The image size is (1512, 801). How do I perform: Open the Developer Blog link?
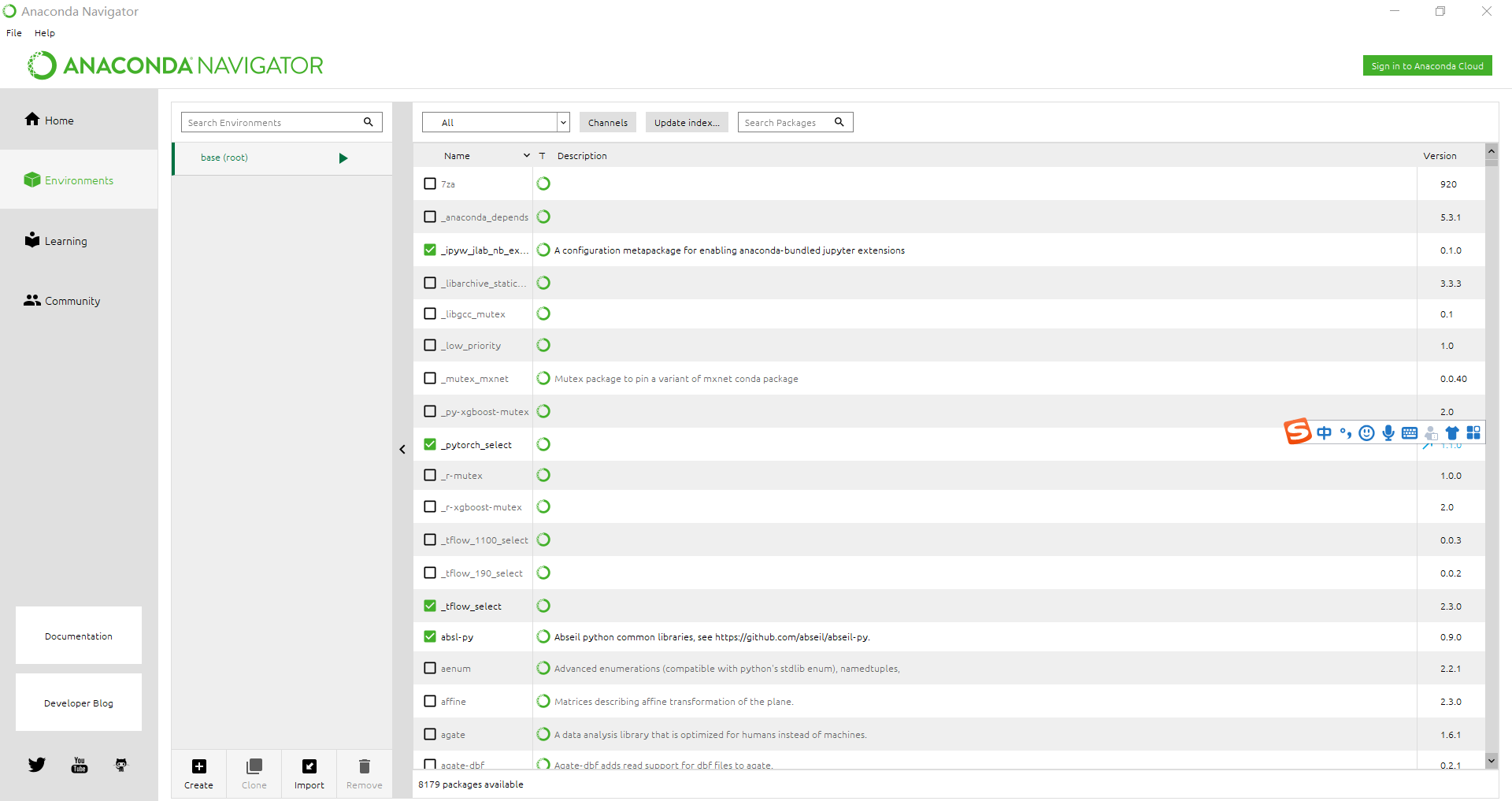pyautogui.click(x=79, y=703)
